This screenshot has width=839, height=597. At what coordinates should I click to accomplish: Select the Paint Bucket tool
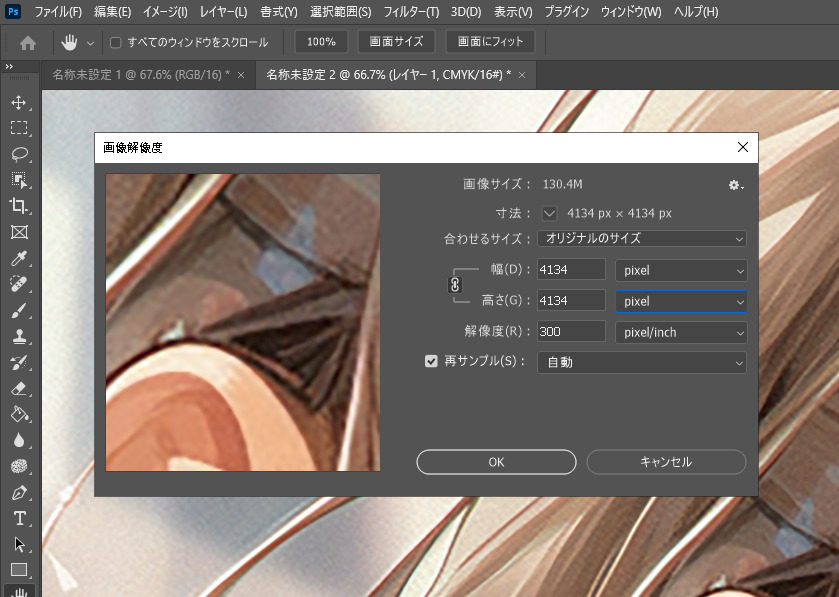pos(19,415)
